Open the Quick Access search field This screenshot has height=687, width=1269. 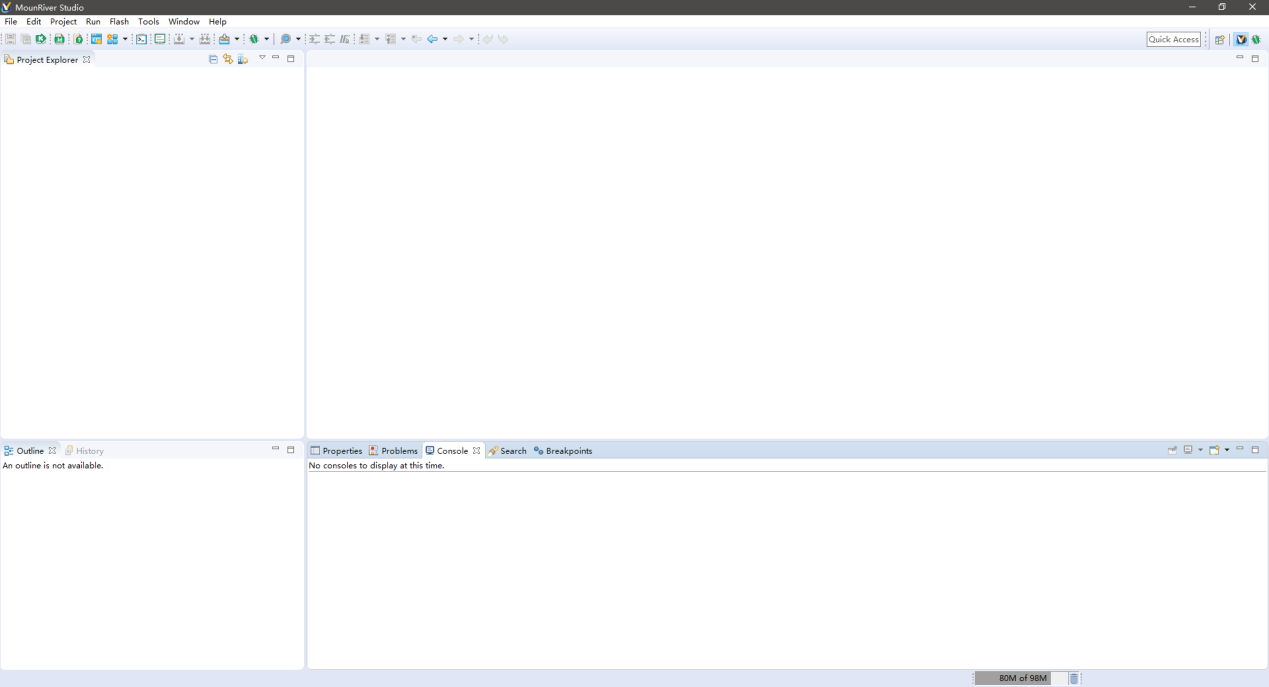(x=1174, y=39)
